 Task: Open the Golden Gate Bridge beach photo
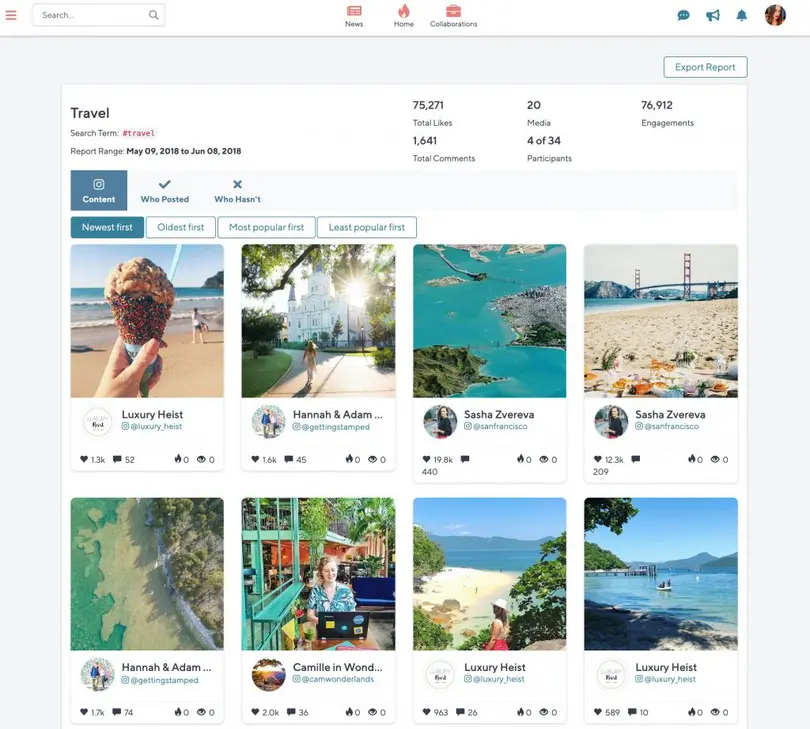click(x=661, y=321)
